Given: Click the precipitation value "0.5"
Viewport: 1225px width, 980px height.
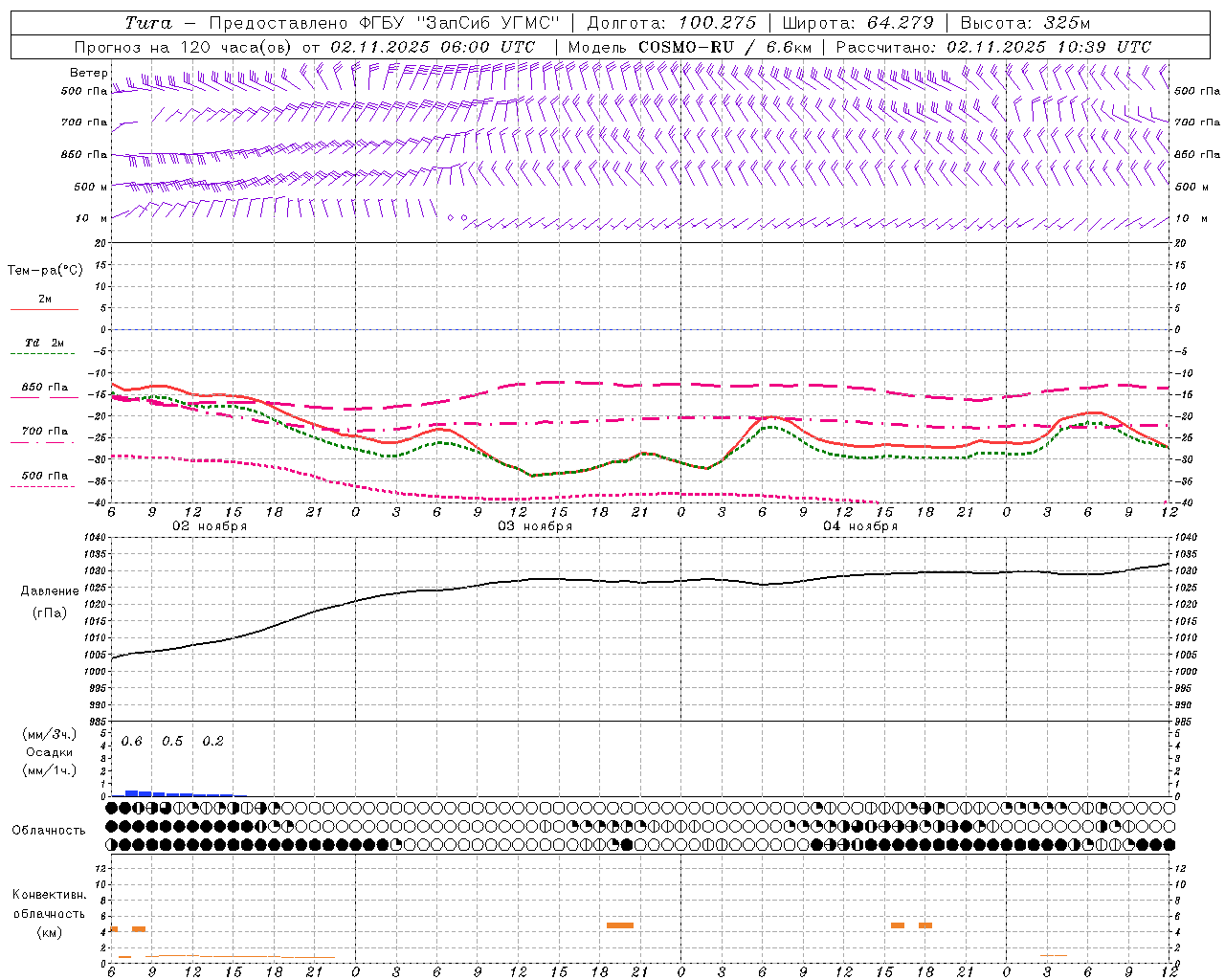Looking at the screenshot, I should click(x=172, y=742).
